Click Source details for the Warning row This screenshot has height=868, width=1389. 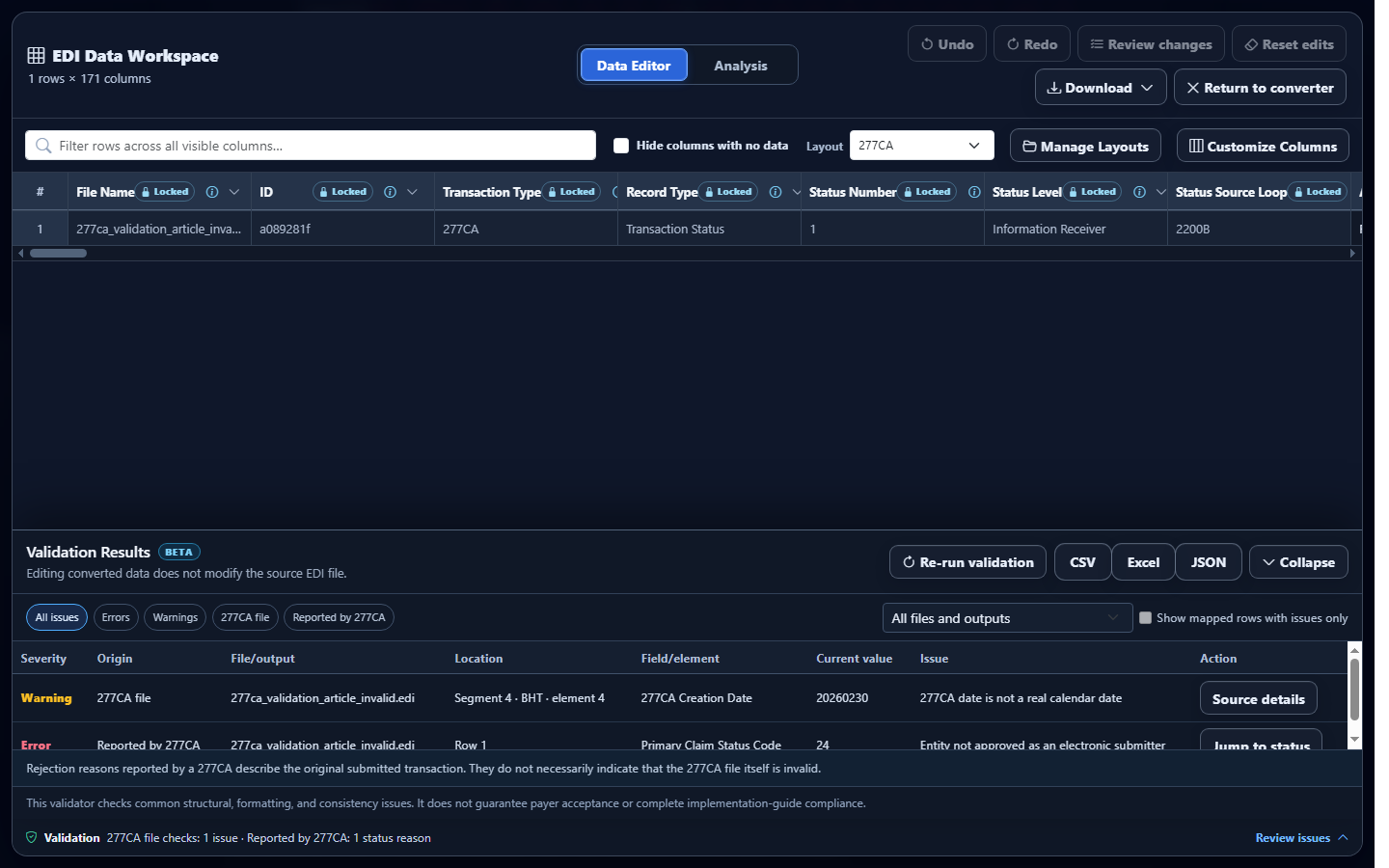coord(1258,699)
